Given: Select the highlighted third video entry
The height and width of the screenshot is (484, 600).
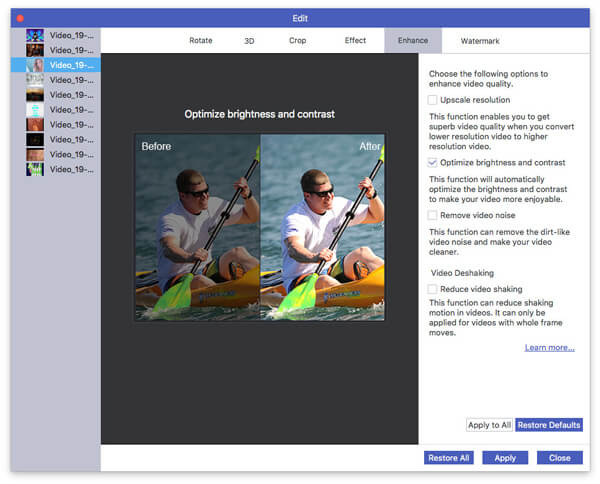Looking at the screenshot, I should point(56,65).
